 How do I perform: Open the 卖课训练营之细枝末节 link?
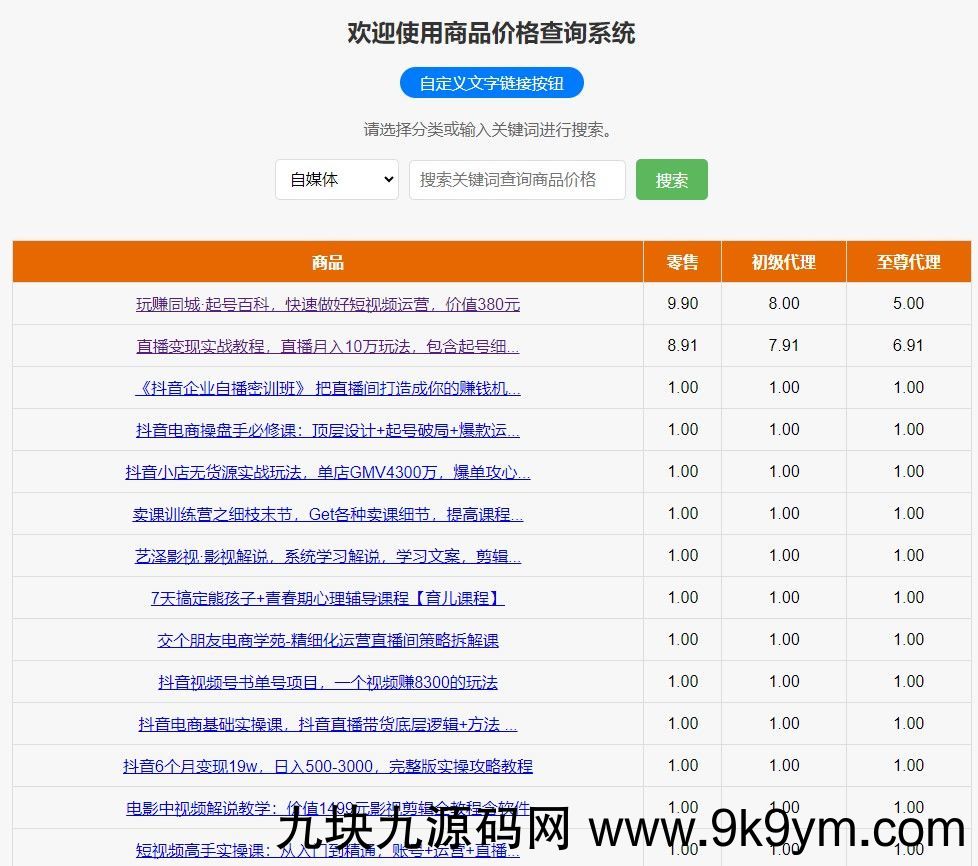click(x=328, y=514)
